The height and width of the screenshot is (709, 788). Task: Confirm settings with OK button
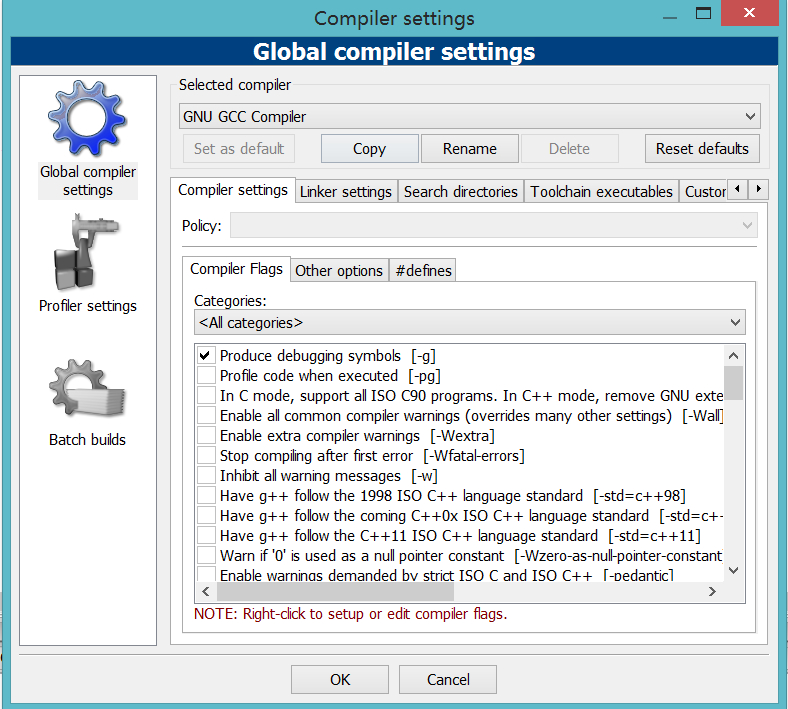(x=340, y=679)
